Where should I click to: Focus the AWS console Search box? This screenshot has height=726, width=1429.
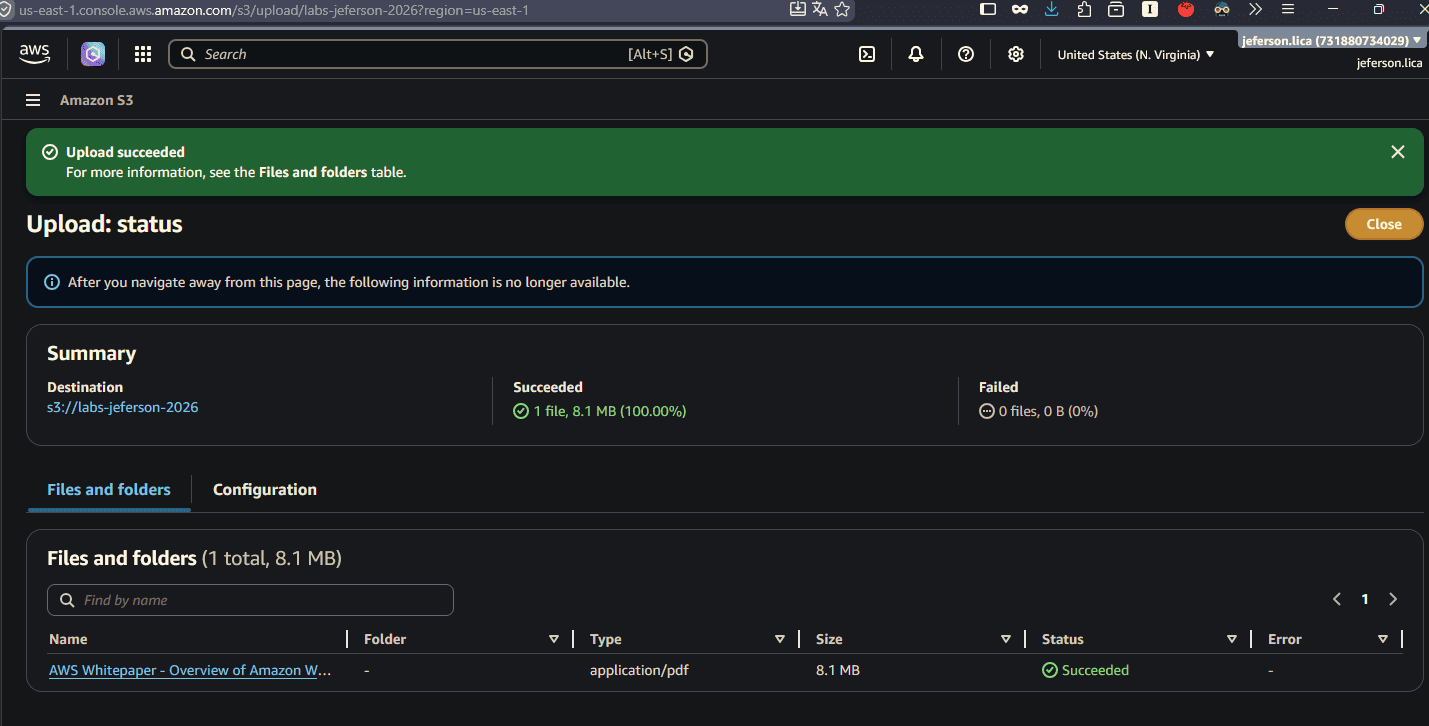438,54
